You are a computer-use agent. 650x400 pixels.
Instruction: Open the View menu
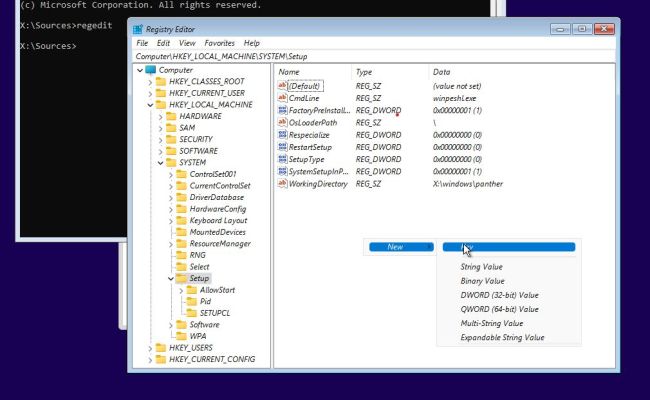[187, 43]
